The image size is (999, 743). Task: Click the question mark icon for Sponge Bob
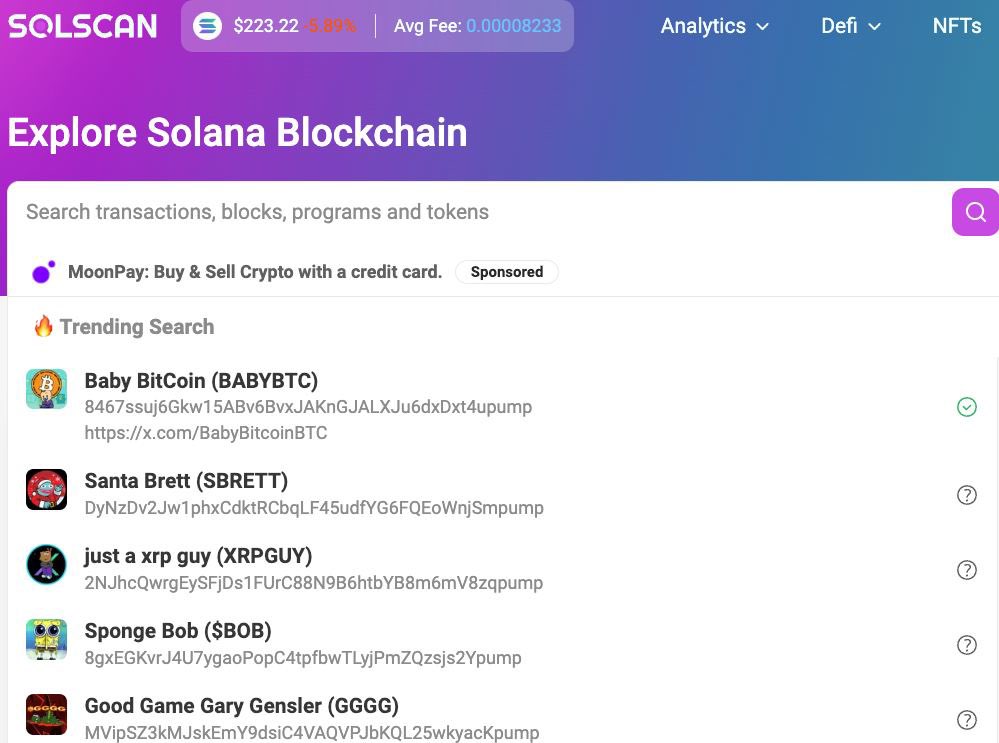tap(967, 645)
